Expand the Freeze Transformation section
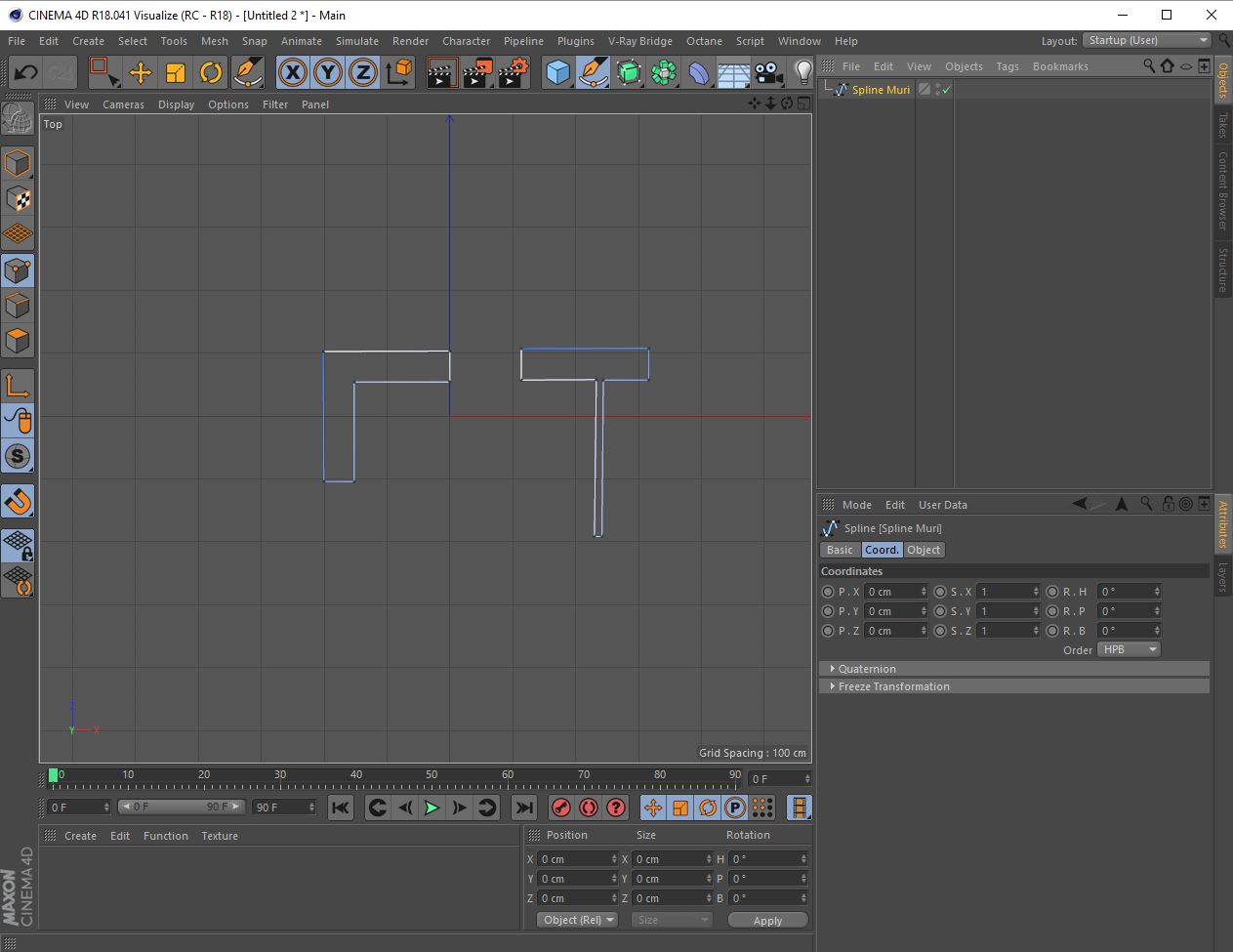This screenshot has height=952, width=1233. (x=1014, y=686)
